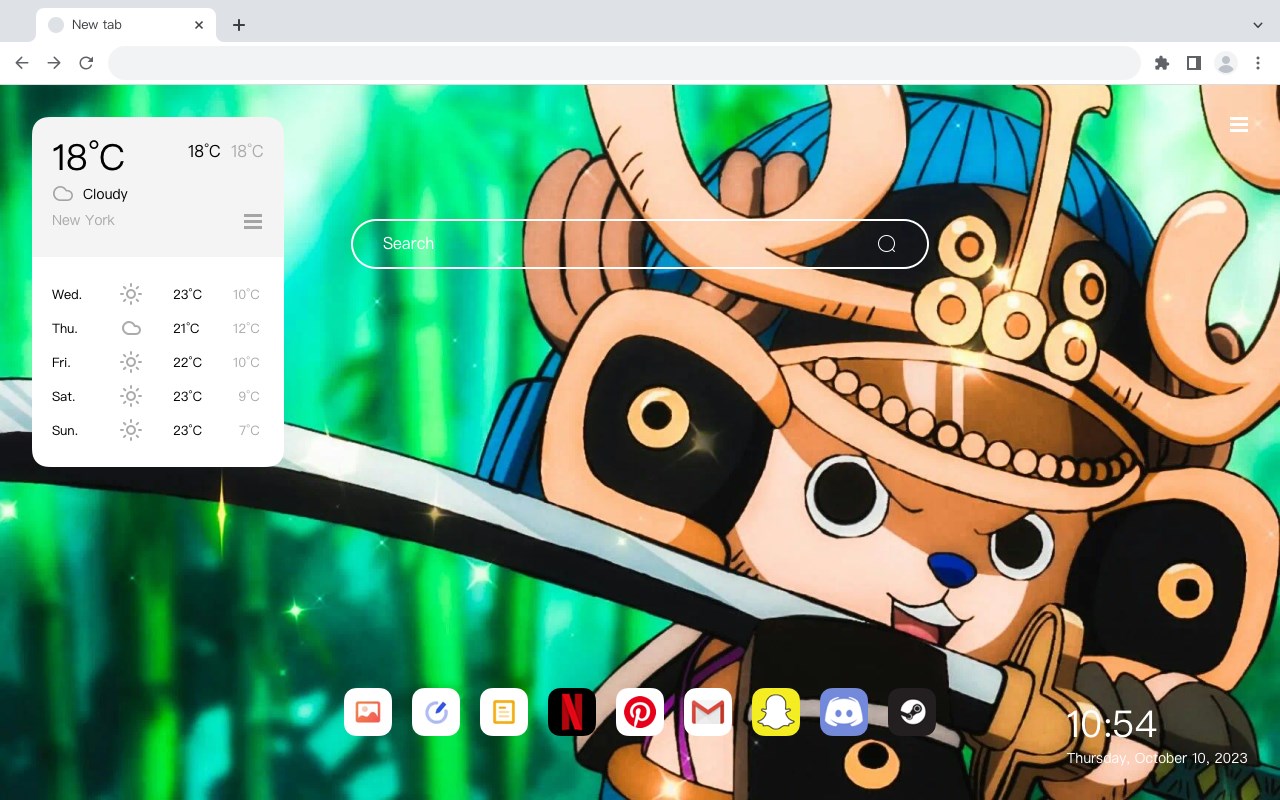This screenshot has height=800, width=1280.
Task: Click the browser address bar
Action: pyautogui.click(x=624, y=63)
